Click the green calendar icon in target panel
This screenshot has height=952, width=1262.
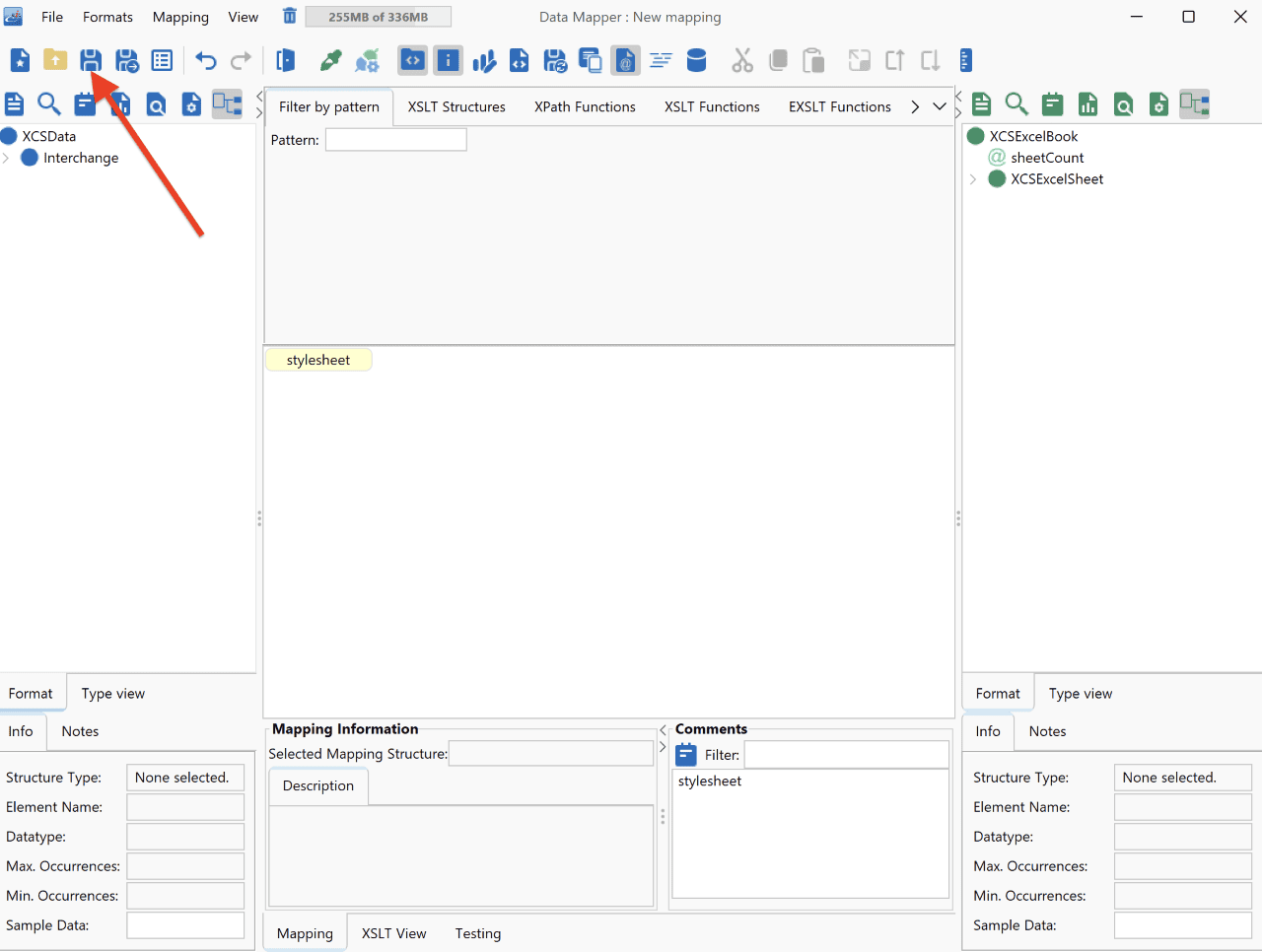(x=1053, y=103)
